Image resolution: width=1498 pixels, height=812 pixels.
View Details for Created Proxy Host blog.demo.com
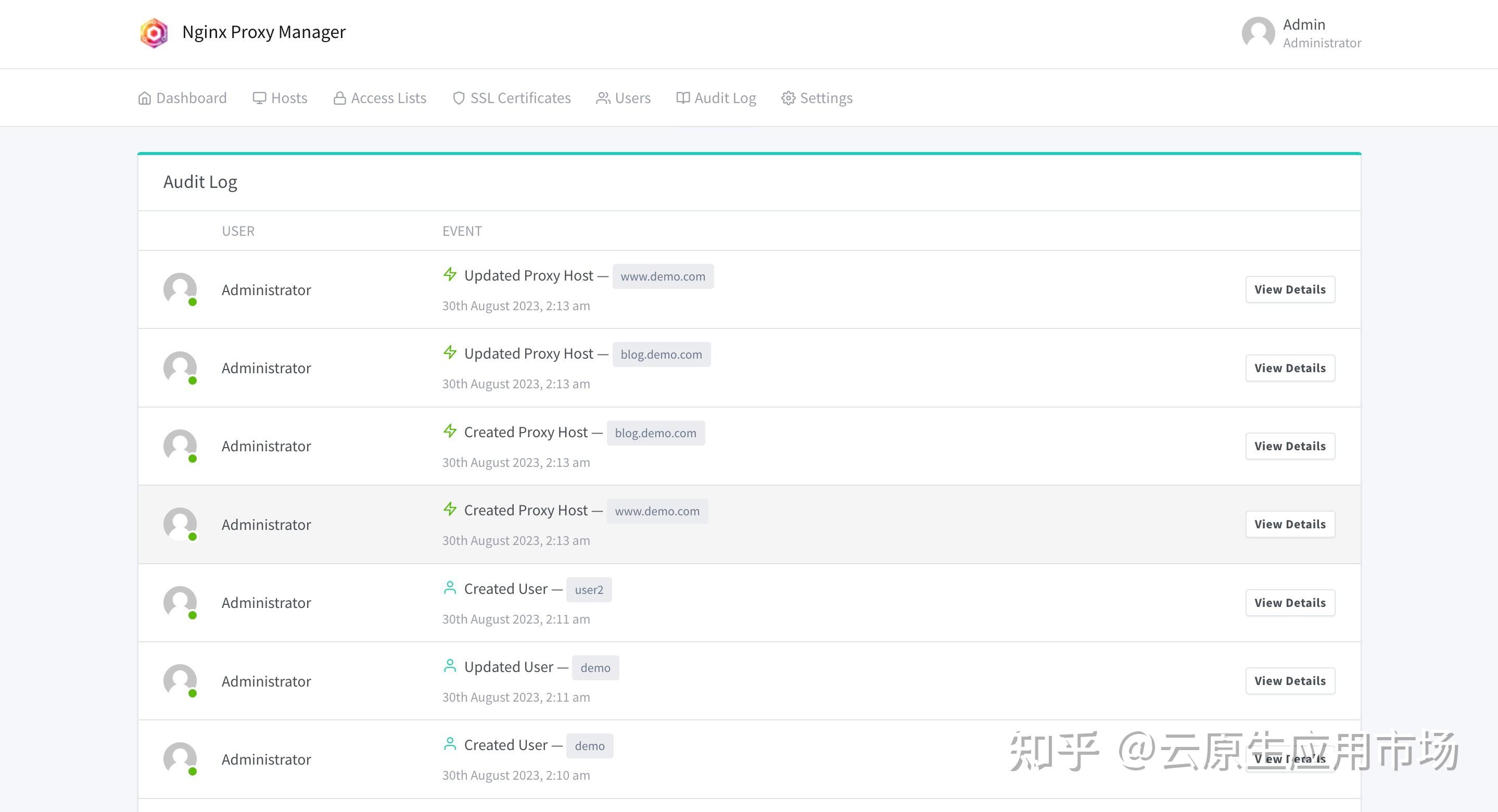point(1289,446)
